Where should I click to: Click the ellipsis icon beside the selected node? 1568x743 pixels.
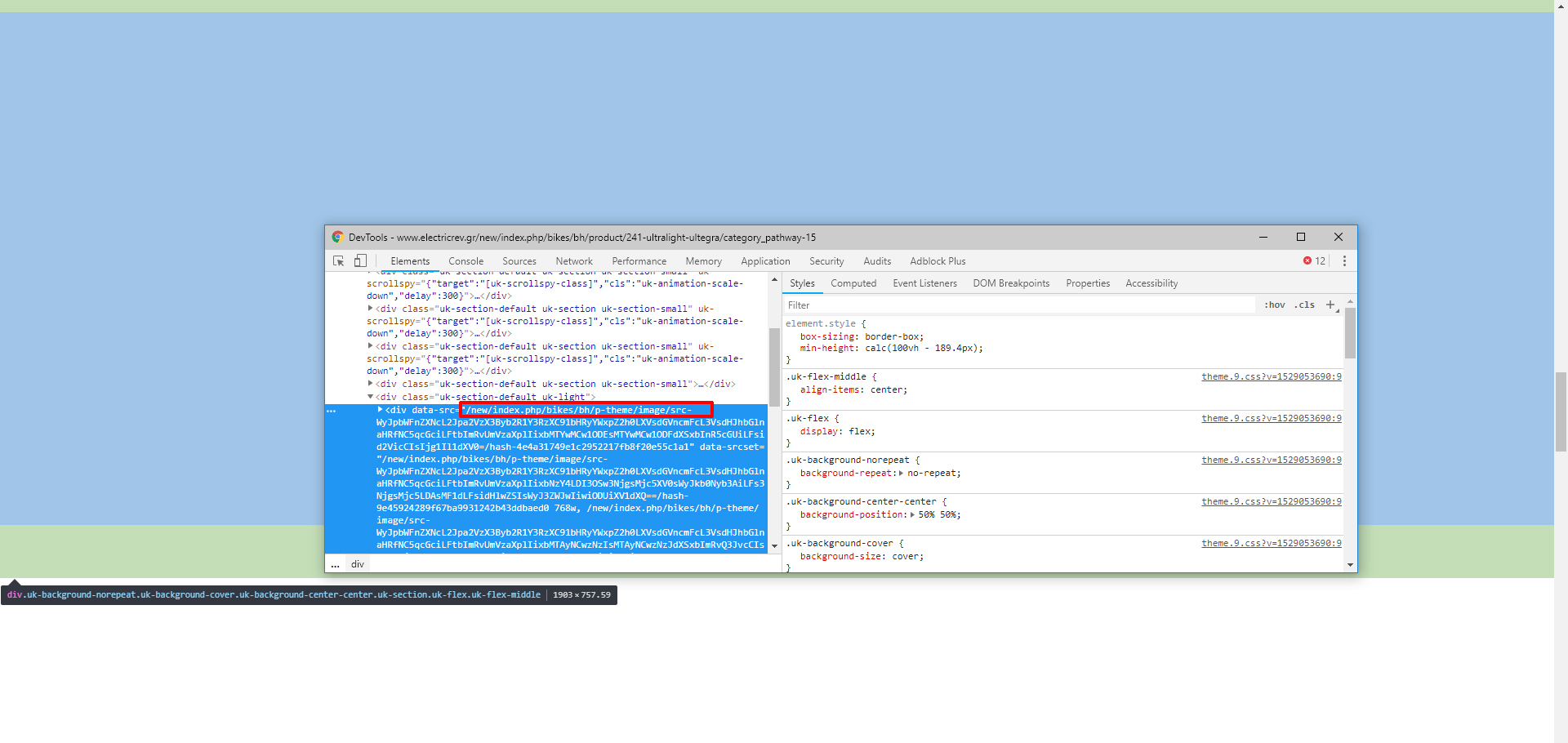click(x=332, y=411)
